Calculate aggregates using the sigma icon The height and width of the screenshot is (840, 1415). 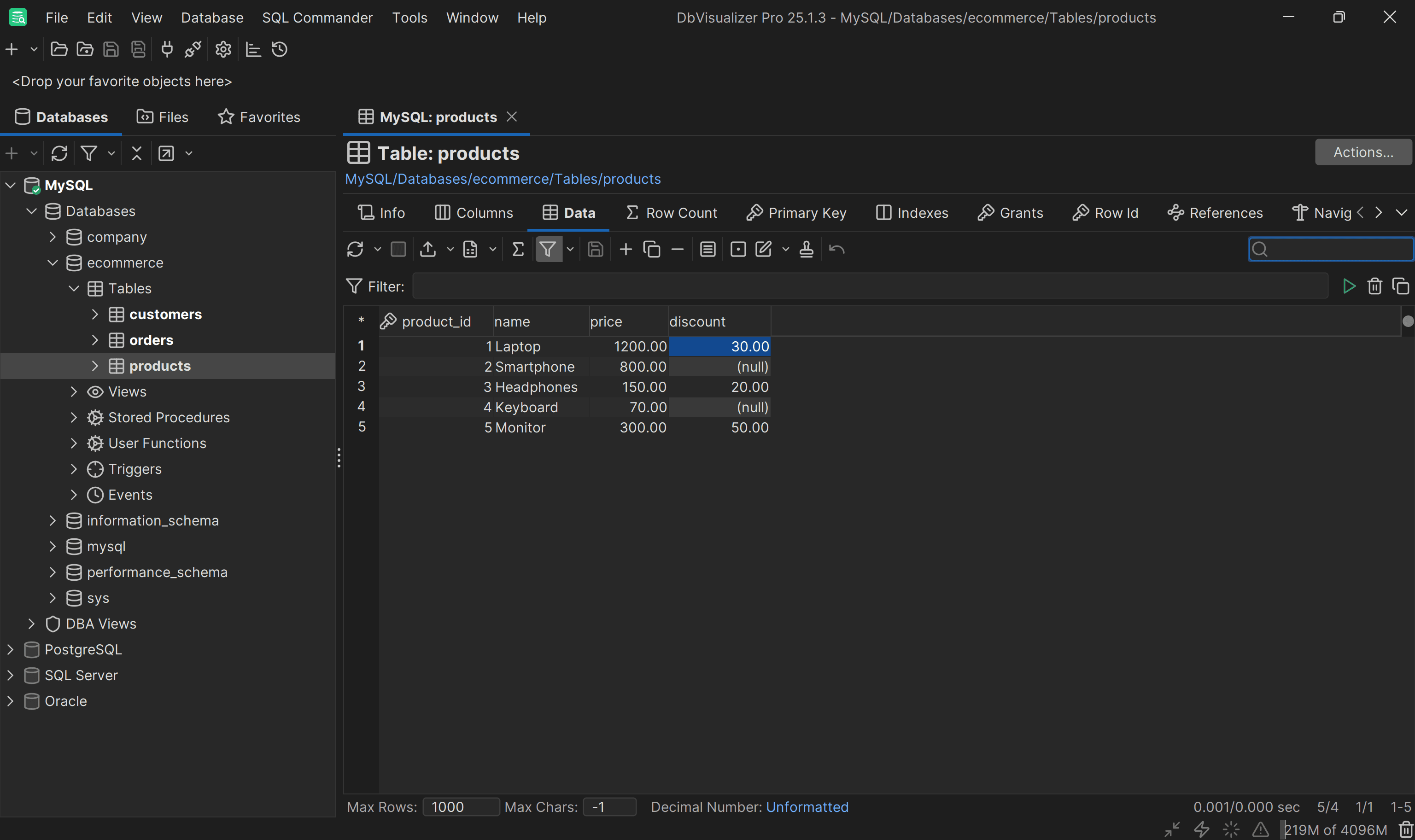coord(517,249)
